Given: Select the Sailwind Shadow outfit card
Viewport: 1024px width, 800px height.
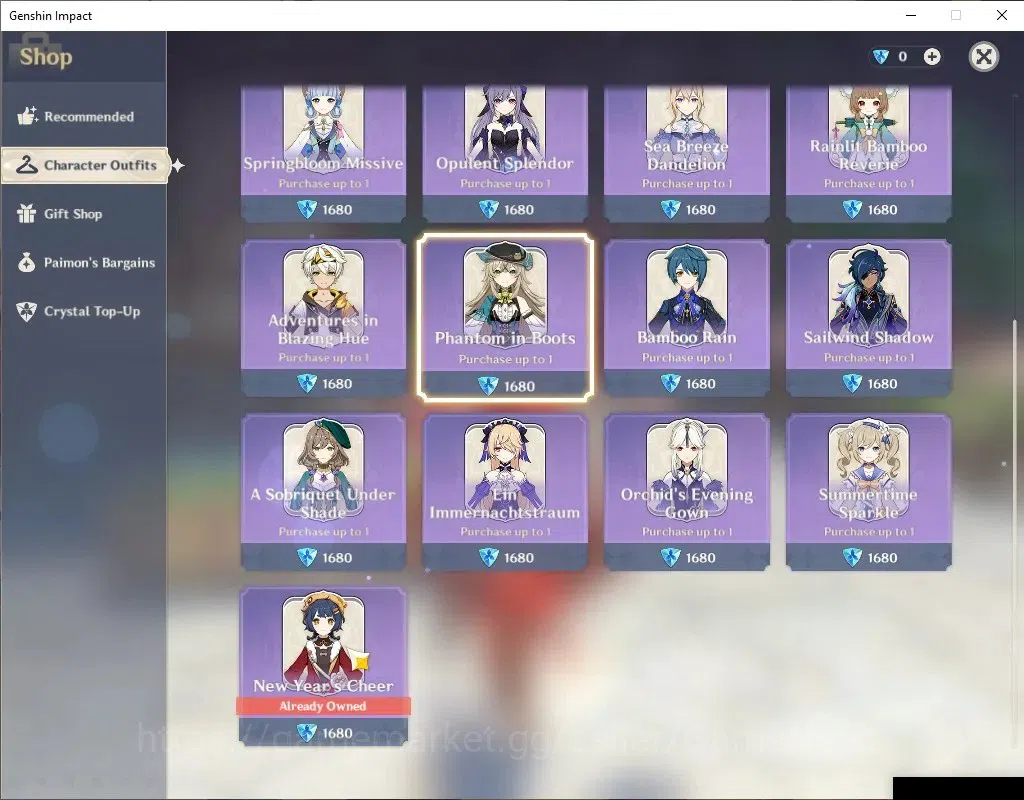Looking at the screenshot, I should [x=869, y=318].
